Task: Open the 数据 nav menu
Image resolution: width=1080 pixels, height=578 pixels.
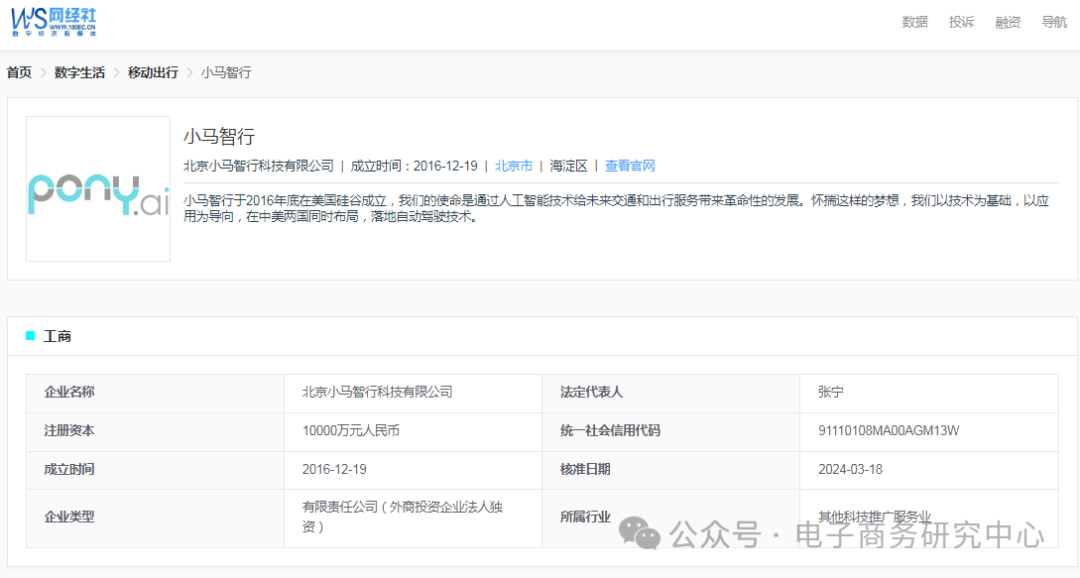Action: 915,22
